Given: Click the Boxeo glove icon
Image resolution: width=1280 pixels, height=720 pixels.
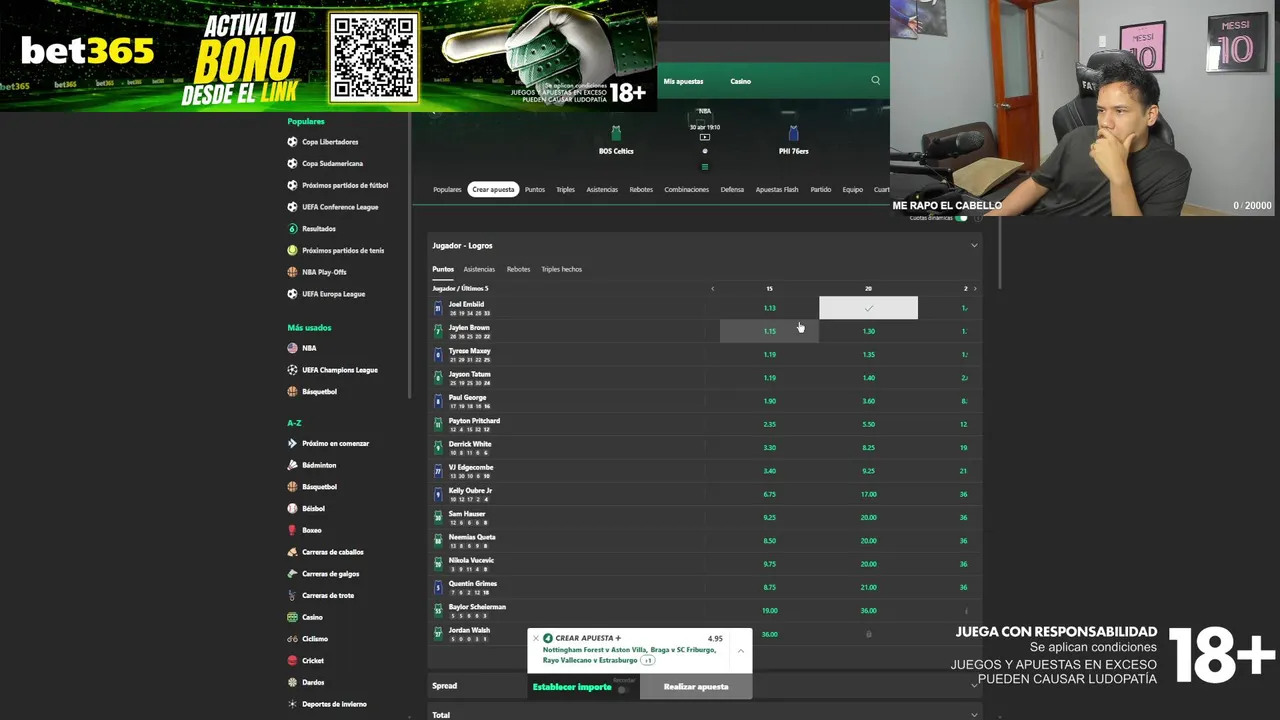Looking at the screenshot, I should (x=292, y=530).
